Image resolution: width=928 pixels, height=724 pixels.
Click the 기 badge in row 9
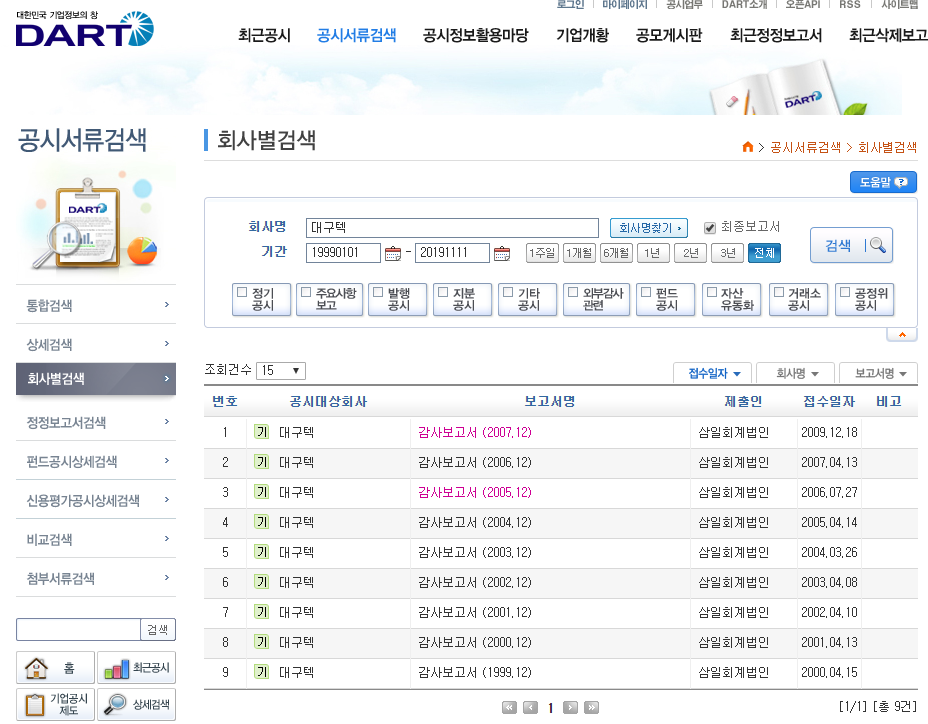262,672
